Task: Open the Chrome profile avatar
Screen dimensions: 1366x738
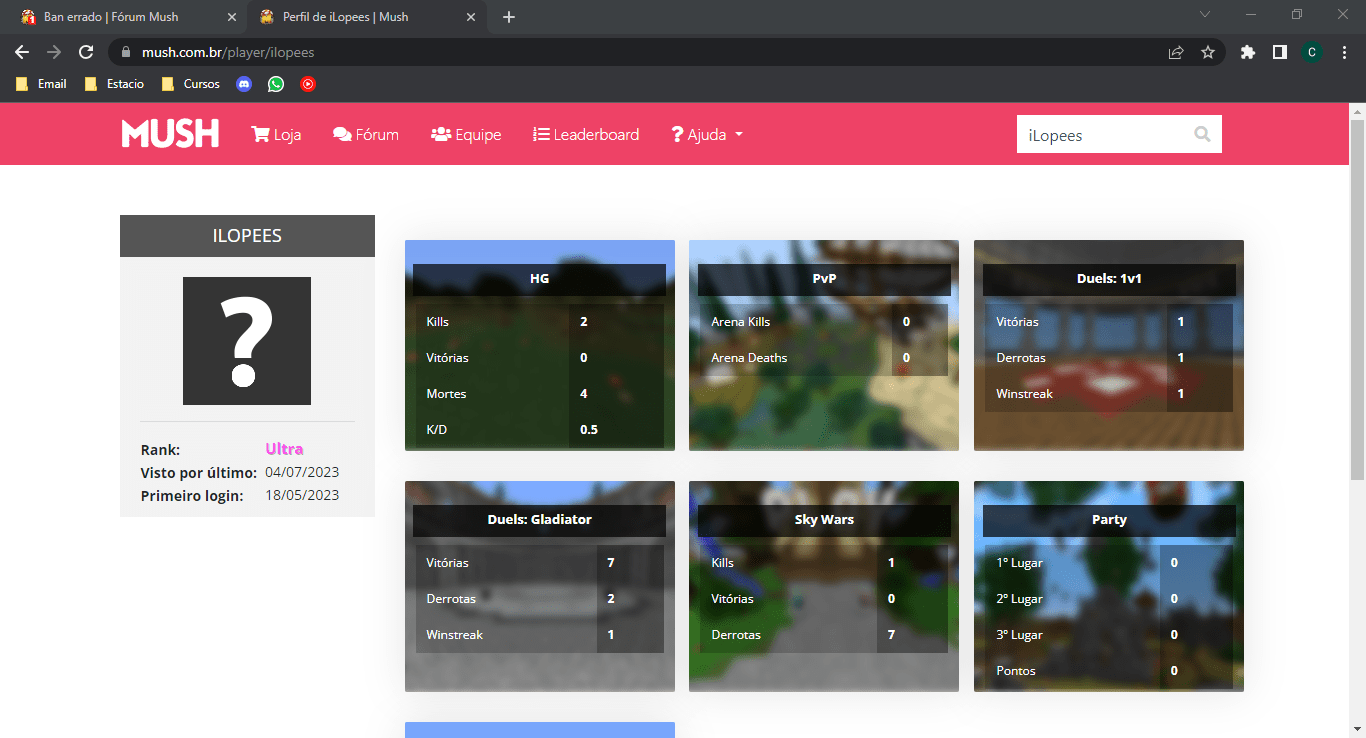Action: [x=1312, y=52]
